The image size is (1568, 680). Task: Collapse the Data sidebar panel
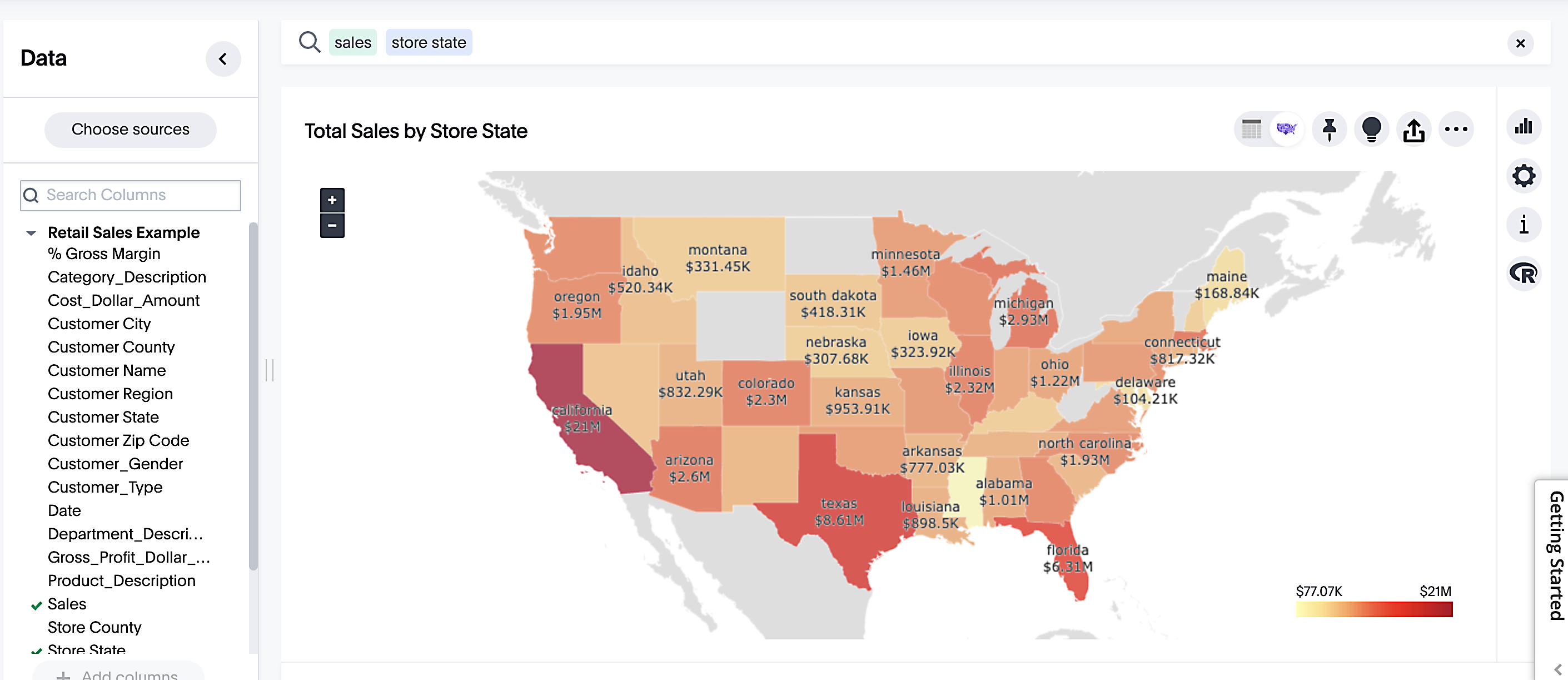[223, 58]
